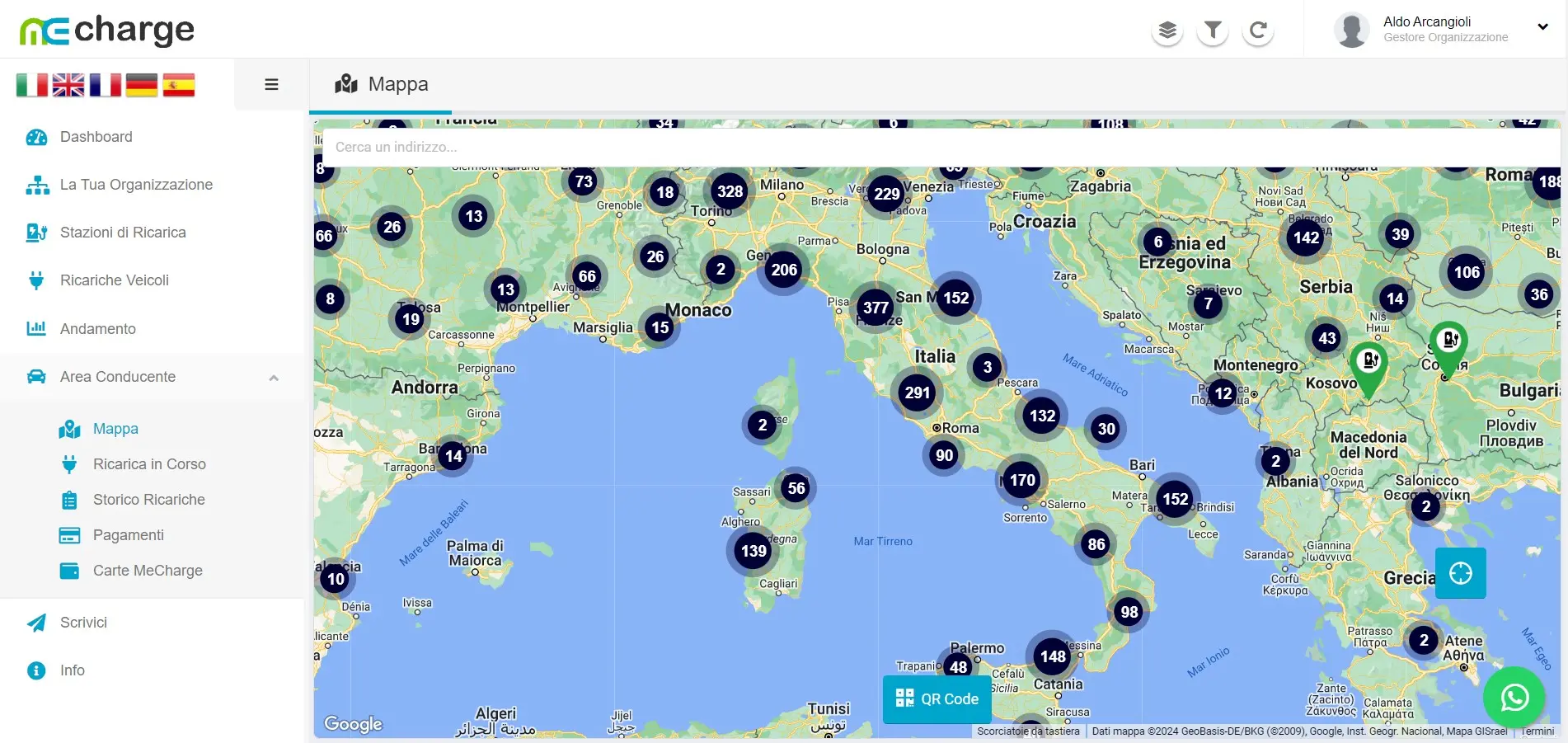Viewport: 1568px width, 743px height.
Task: Switch language to Italian flag
Action: pyautogui.click(x=32, y=85)
